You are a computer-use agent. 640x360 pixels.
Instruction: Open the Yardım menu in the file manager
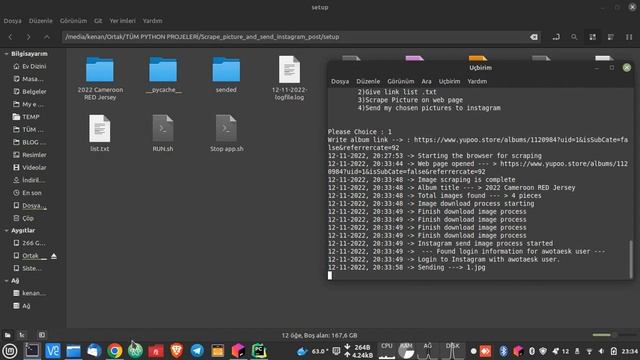[x=152, y=21]
